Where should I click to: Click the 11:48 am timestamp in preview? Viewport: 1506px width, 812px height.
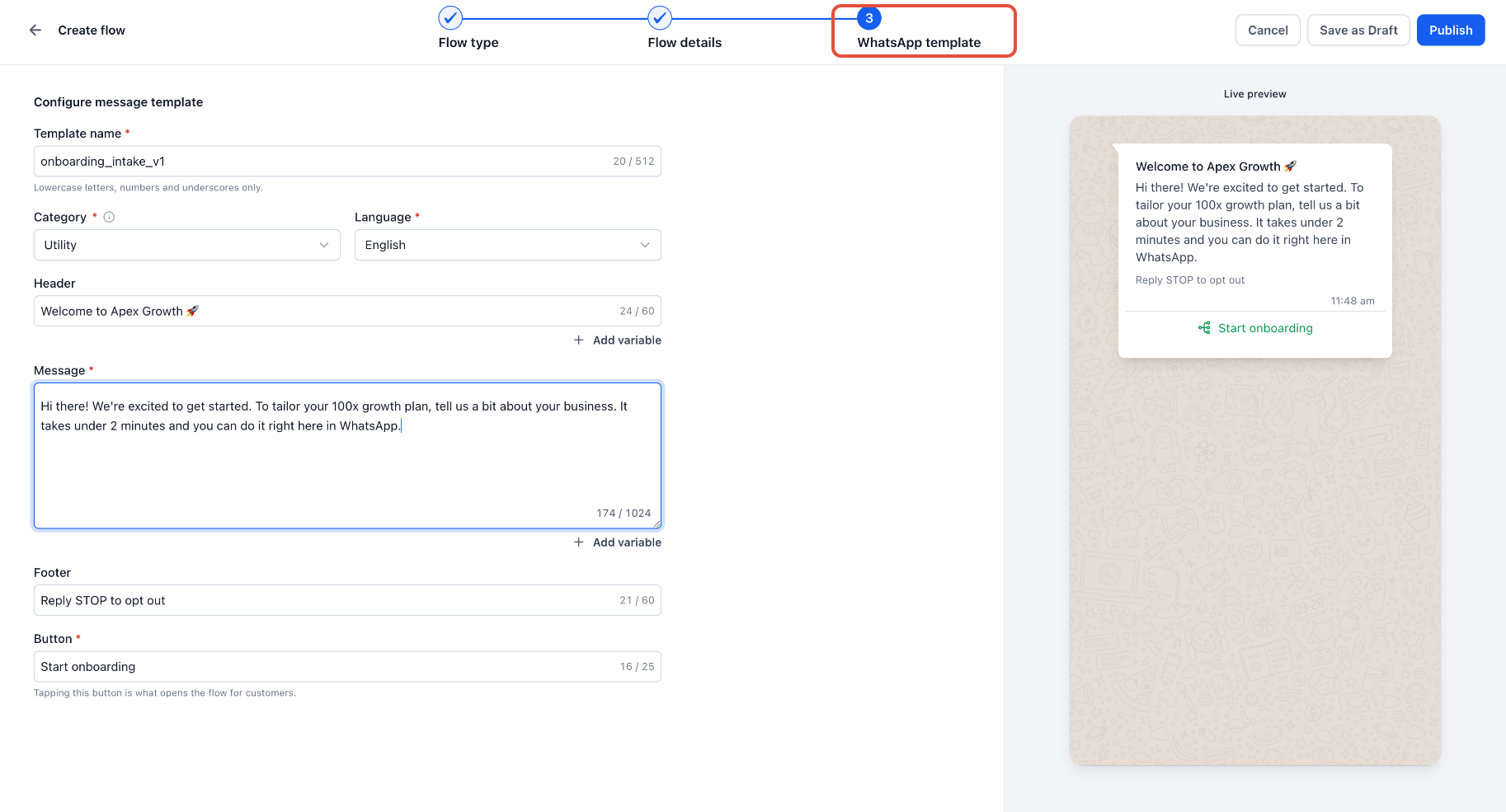[x=1353, y=301]
